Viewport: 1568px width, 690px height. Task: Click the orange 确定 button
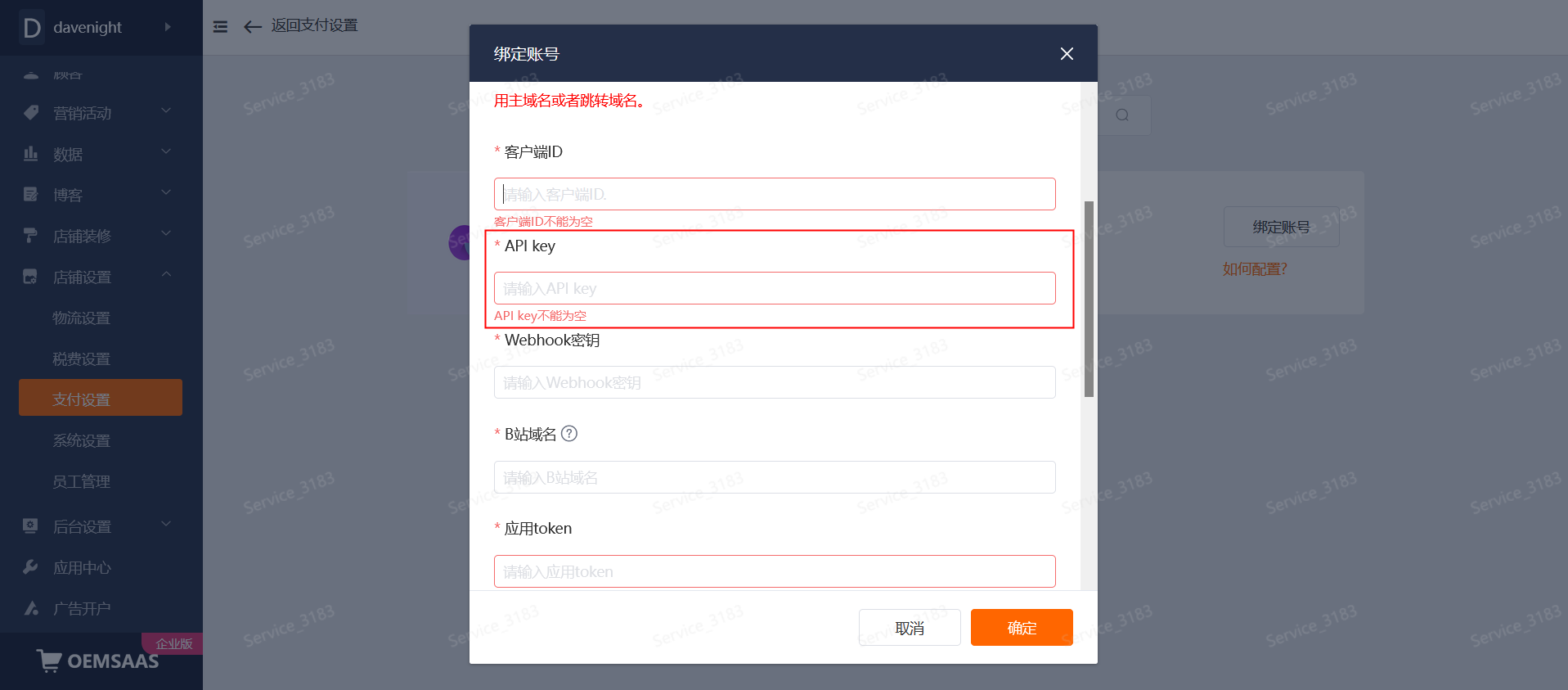[1022, 628]
